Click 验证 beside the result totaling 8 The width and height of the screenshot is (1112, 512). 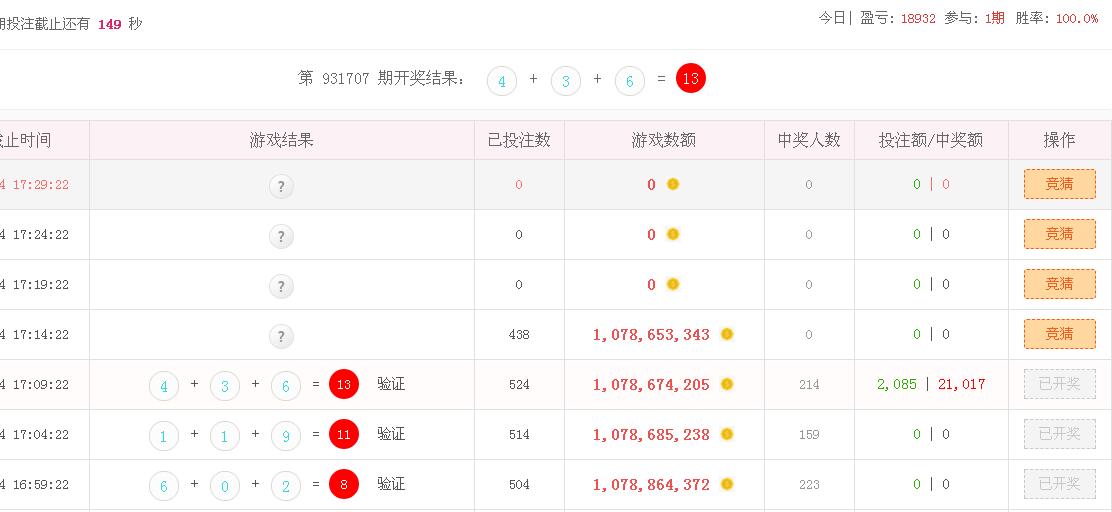(391, 484)
